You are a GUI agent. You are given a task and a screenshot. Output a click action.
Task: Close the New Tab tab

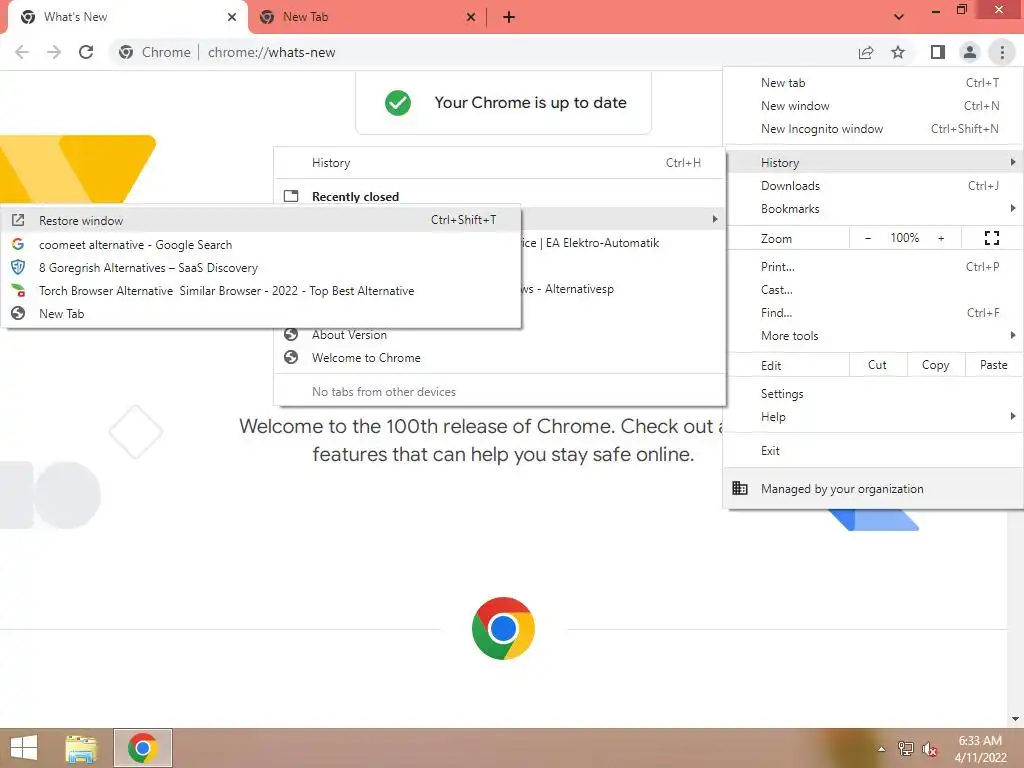point(471,17)
